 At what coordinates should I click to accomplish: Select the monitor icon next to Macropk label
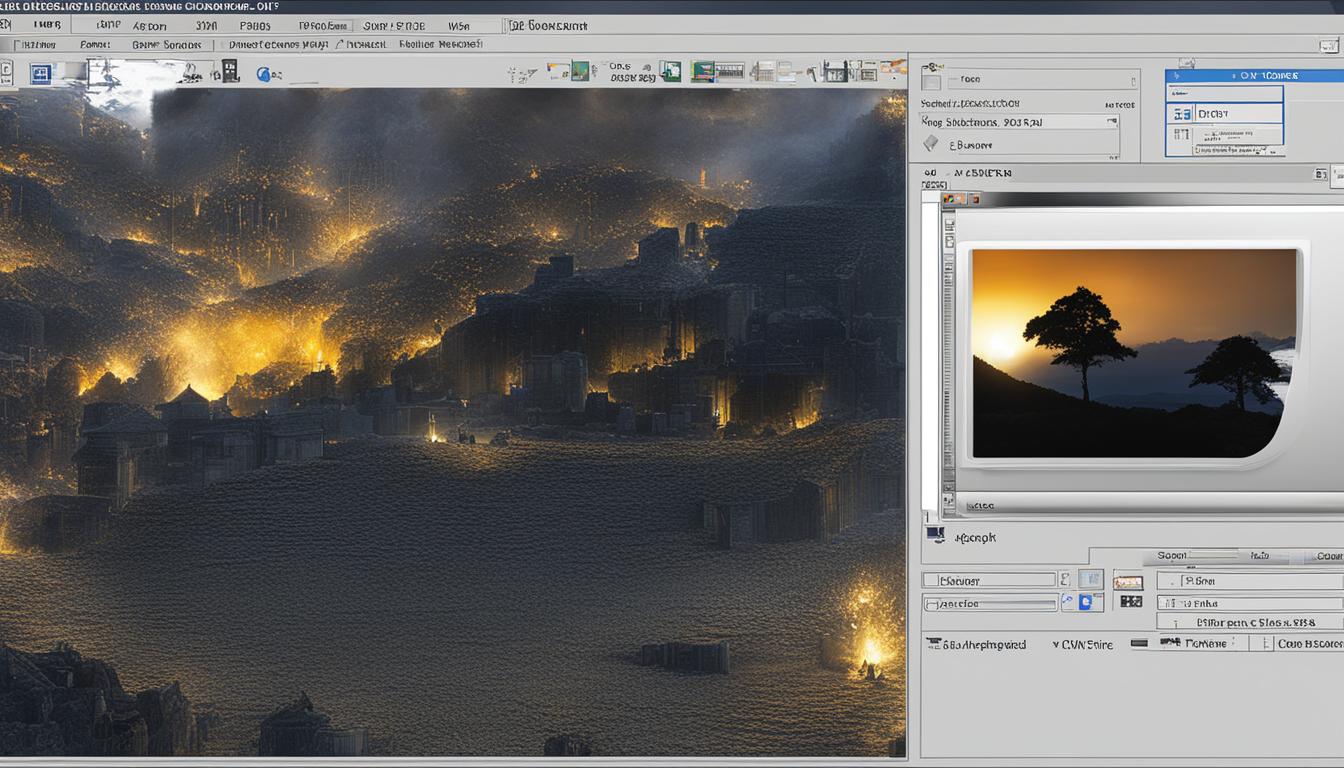point(936,537)
